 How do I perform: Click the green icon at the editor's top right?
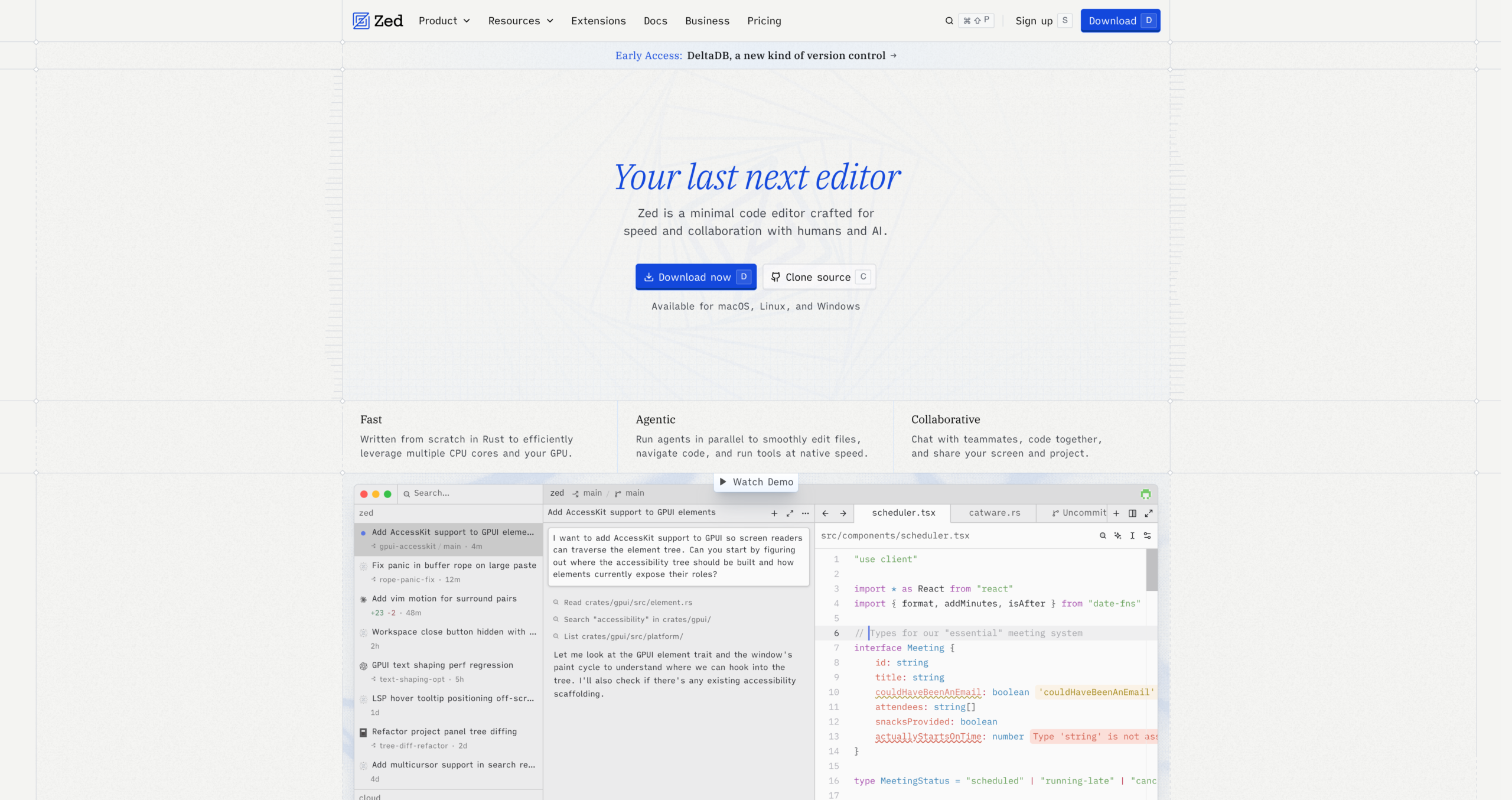tap(1145, 494)
